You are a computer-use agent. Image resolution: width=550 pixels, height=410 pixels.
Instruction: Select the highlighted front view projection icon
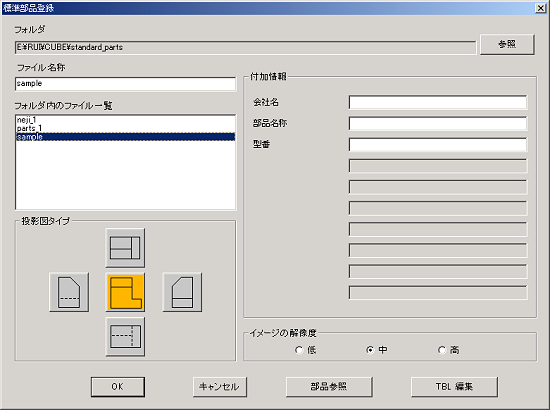tap(125, 292)
